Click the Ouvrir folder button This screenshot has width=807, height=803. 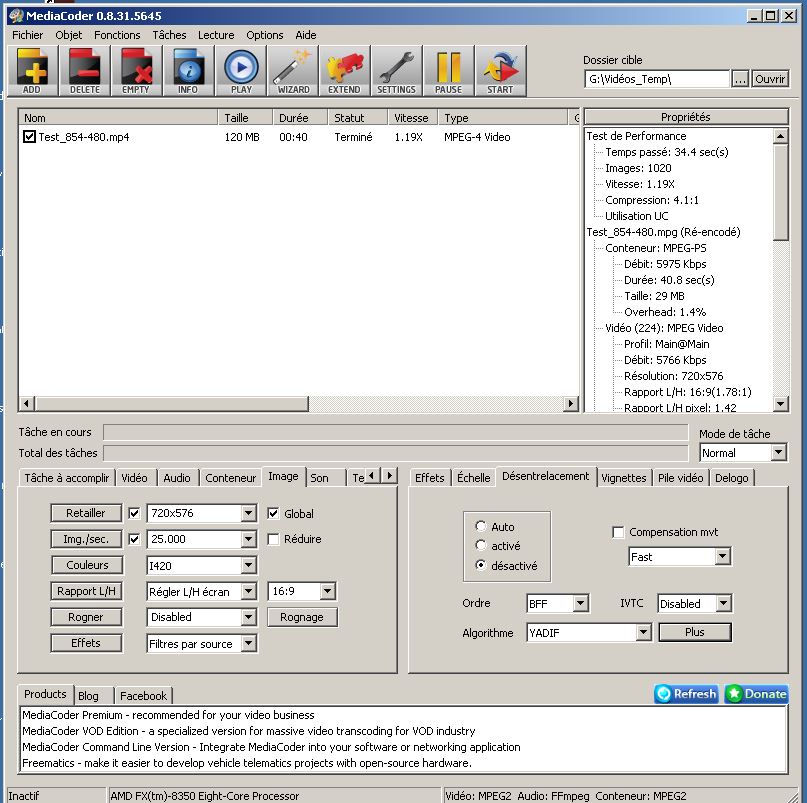[x=769, y=79]
